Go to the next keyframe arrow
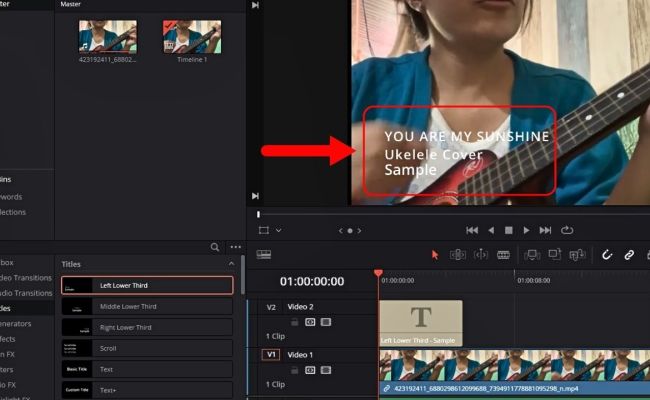650x400 pixels. [359, 231]
